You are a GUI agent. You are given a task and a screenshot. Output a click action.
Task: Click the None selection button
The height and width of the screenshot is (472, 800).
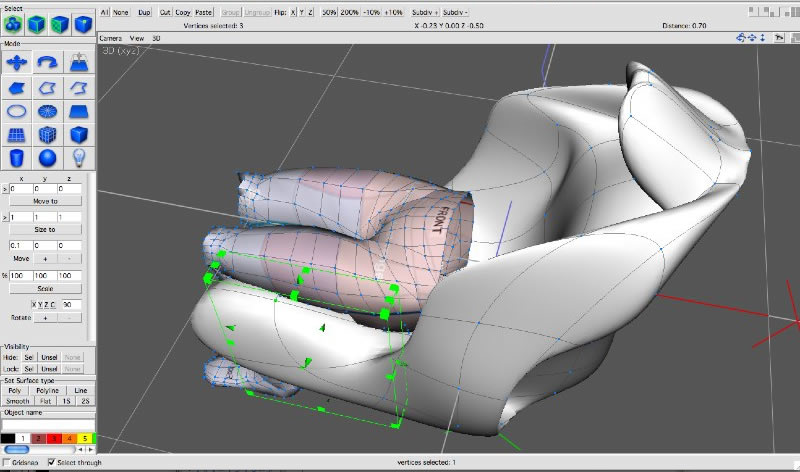(120, 12)
